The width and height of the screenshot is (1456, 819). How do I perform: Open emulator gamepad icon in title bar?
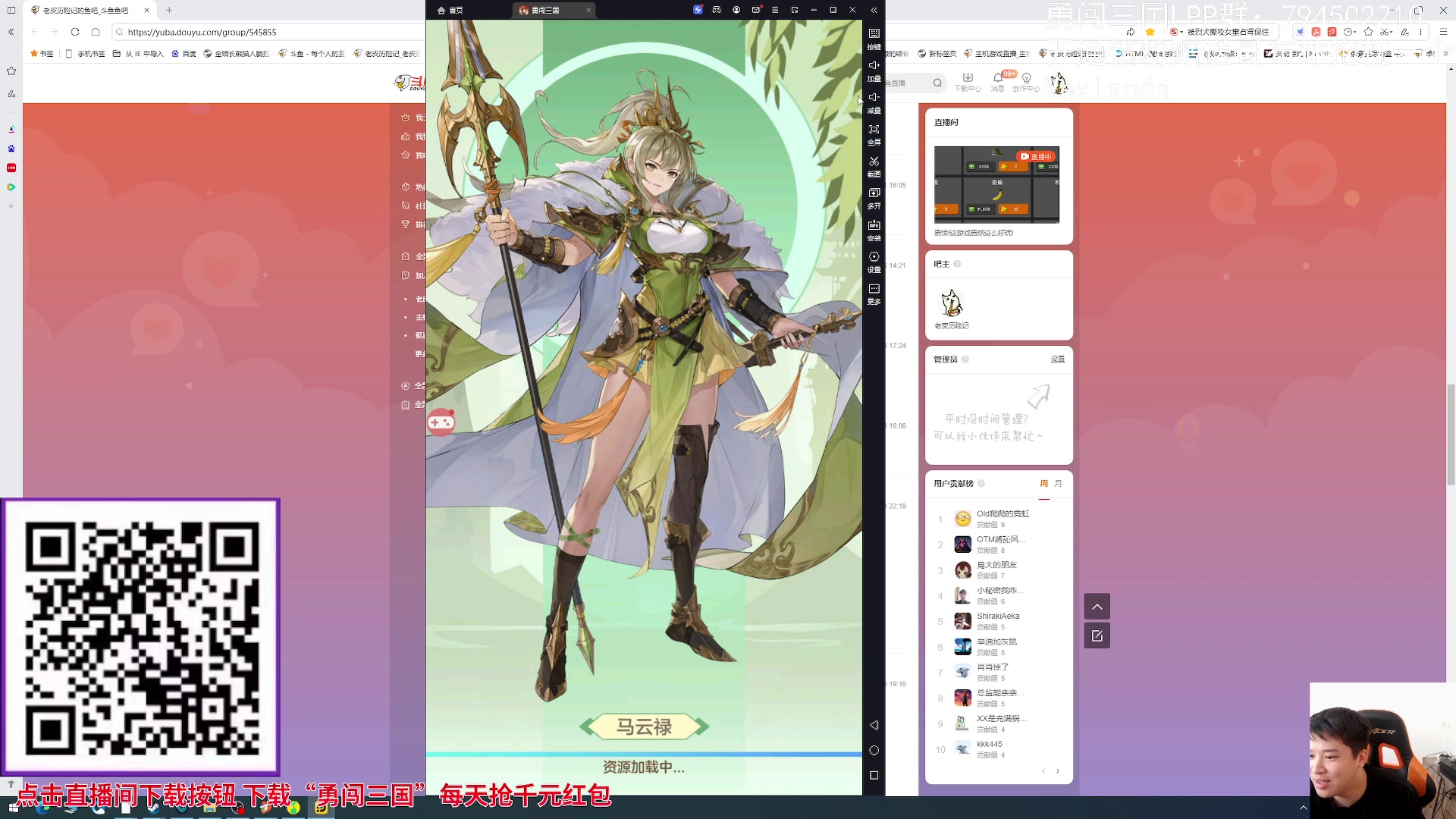point(717,10)
